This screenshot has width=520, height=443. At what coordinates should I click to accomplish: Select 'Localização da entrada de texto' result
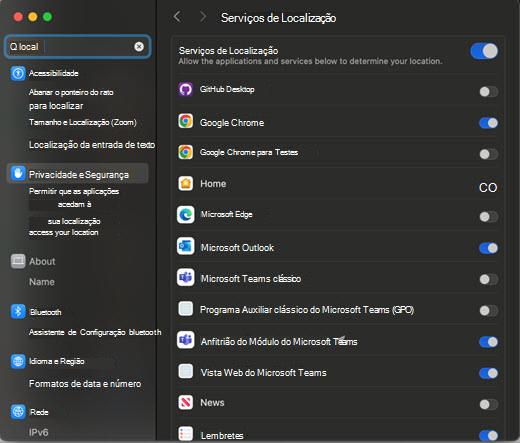[92, 145]
